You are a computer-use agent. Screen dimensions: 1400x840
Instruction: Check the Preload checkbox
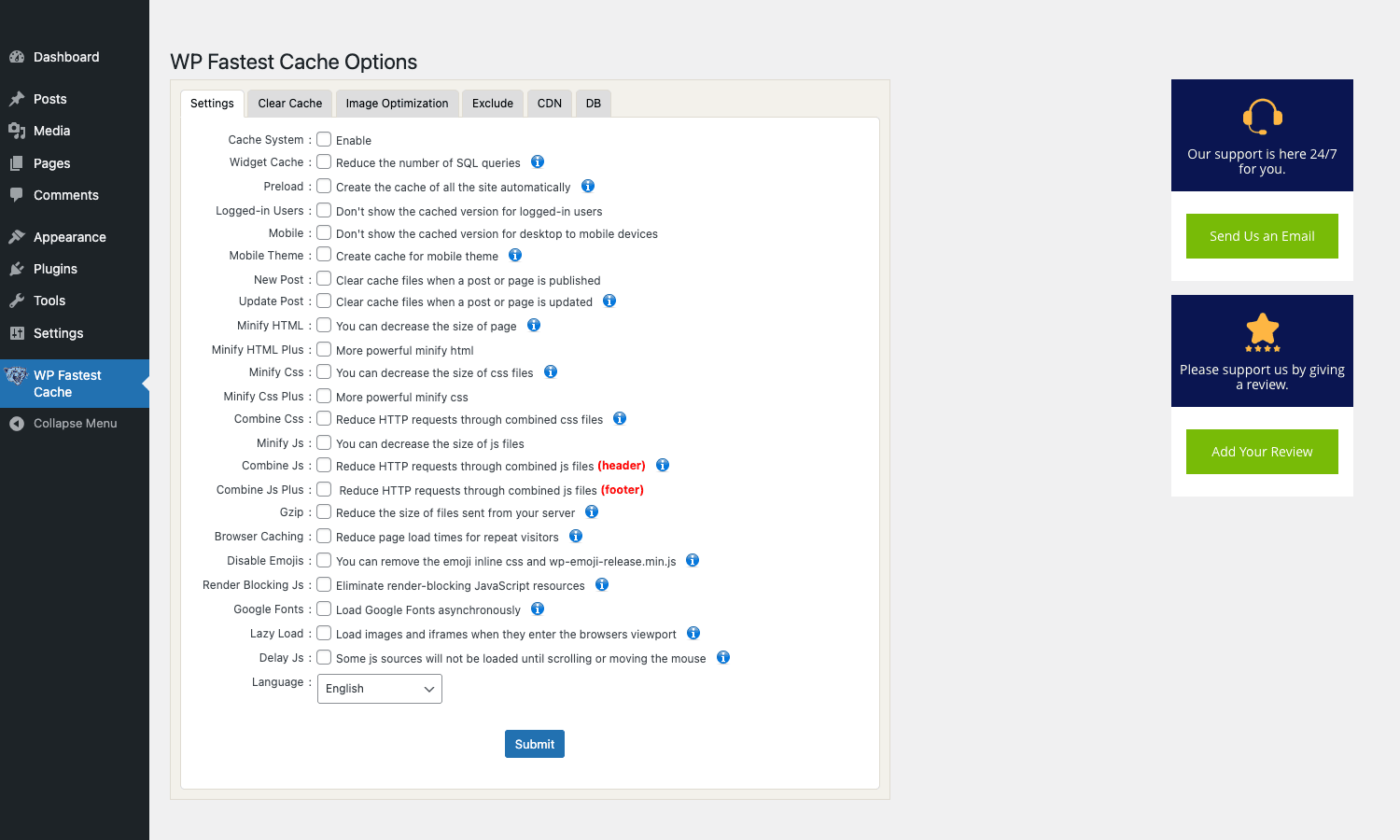click(324, 186)
